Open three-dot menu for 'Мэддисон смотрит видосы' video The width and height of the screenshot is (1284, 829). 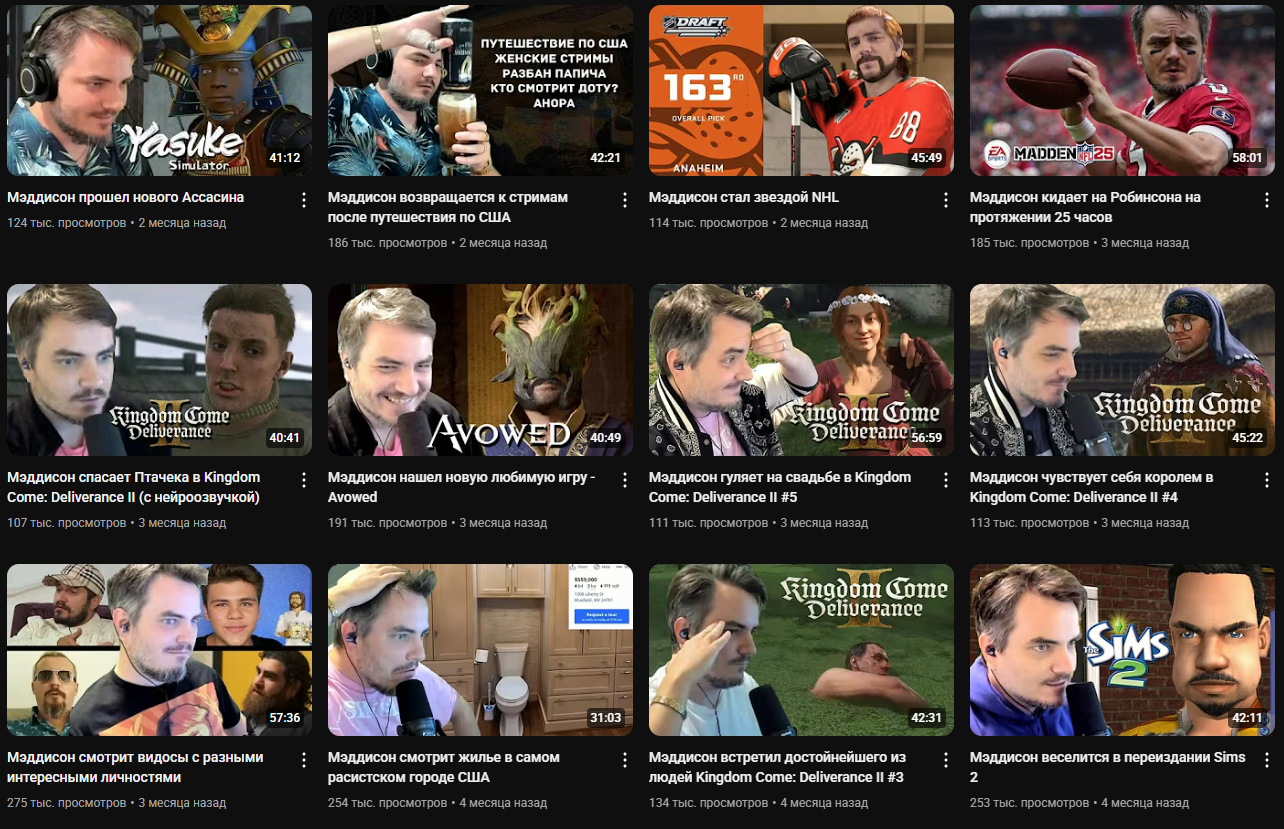click(304, 760)
